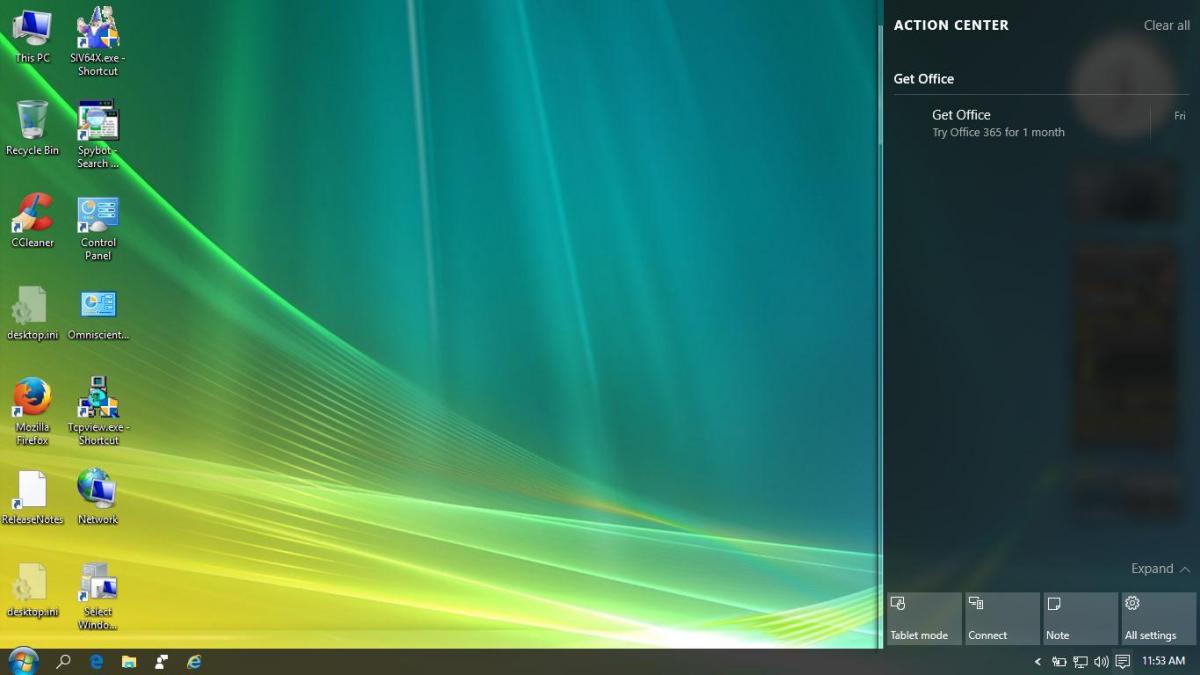Select the Recycle Bin icon
The height and width of the screenshot is (675, 1200).
coord(32,128)
